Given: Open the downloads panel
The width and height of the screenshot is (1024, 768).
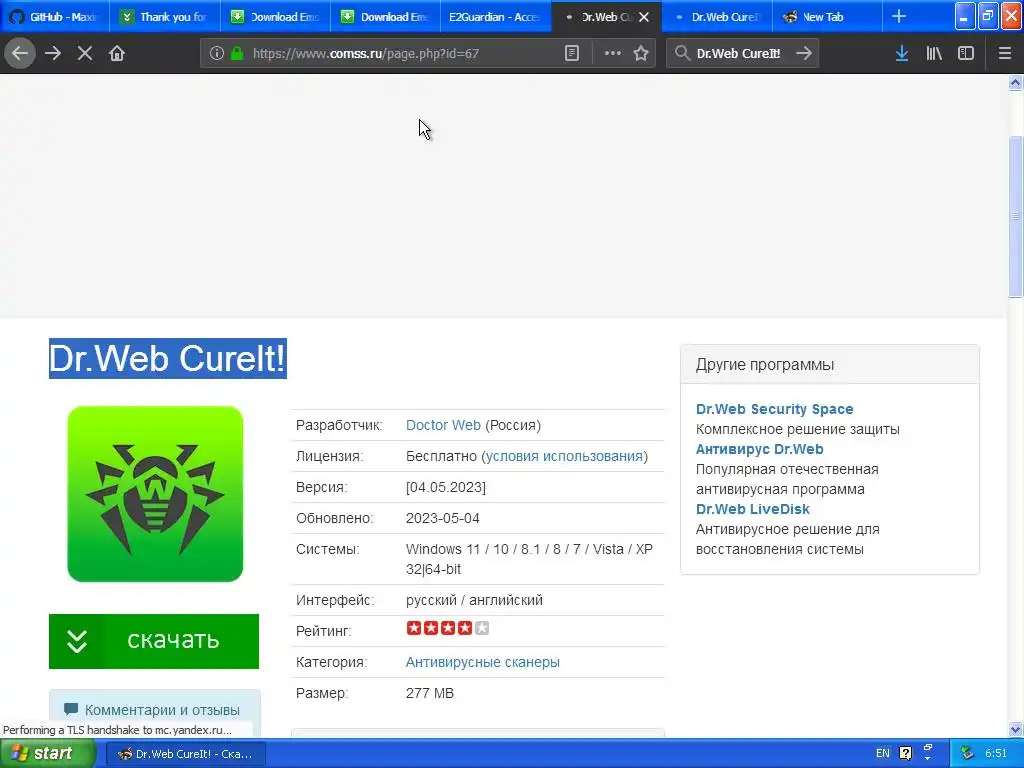Looking at the screenshot, I should tap(902, 54).
